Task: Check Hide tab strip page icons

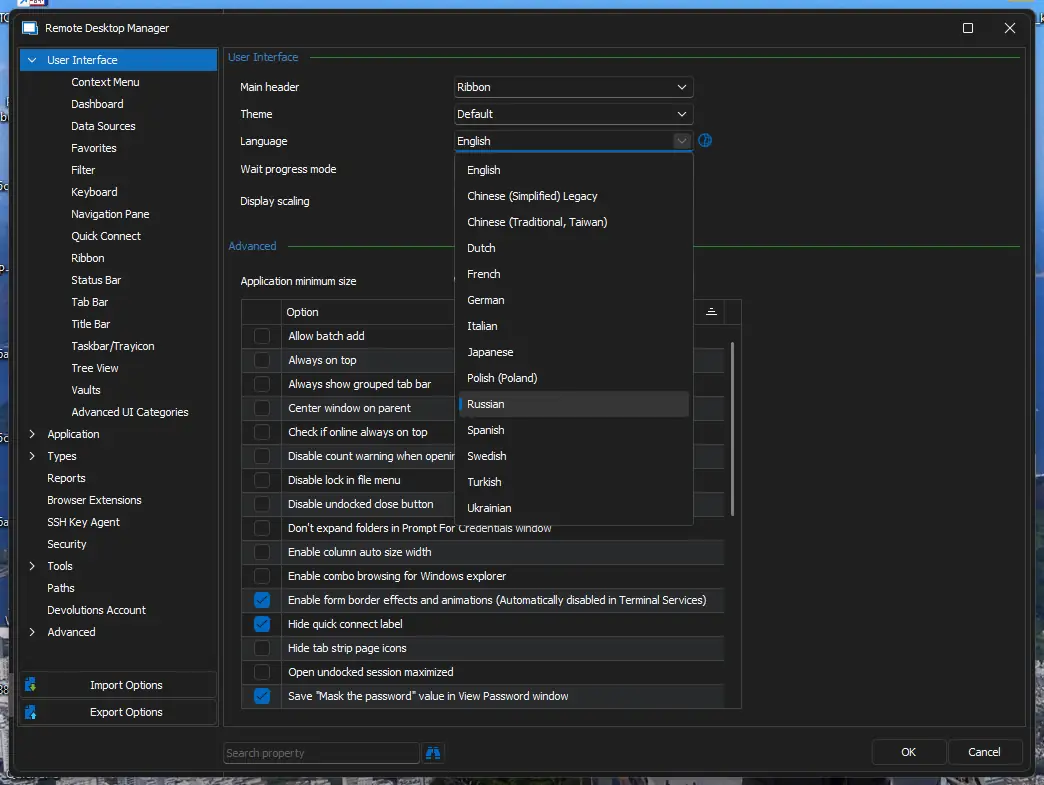Action: (x=262, y=648)
